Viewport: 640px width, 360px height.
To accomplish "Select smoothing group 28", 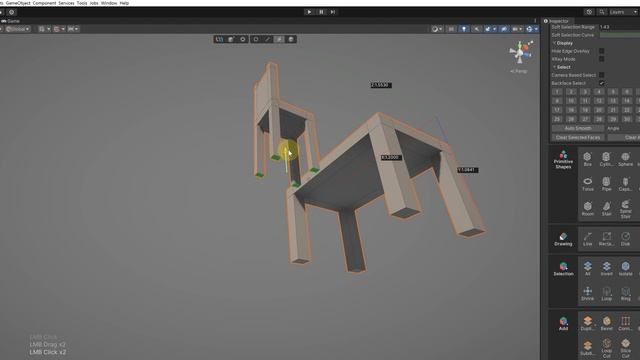I will tap(599, 119).
